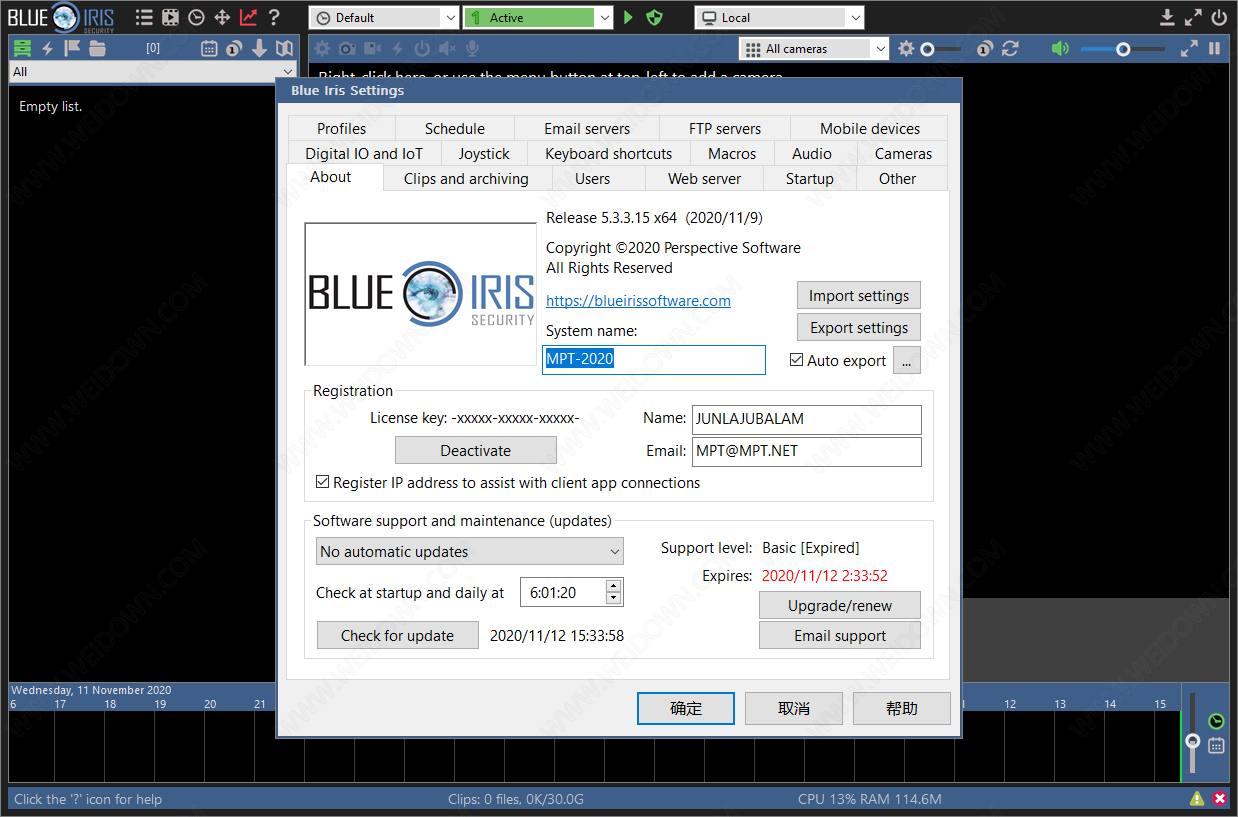Image resolution: width=1238 pixels, height=817 pixels.
Task: Open the Keyboard shortcuts tab
Action: tap(608, 153)
